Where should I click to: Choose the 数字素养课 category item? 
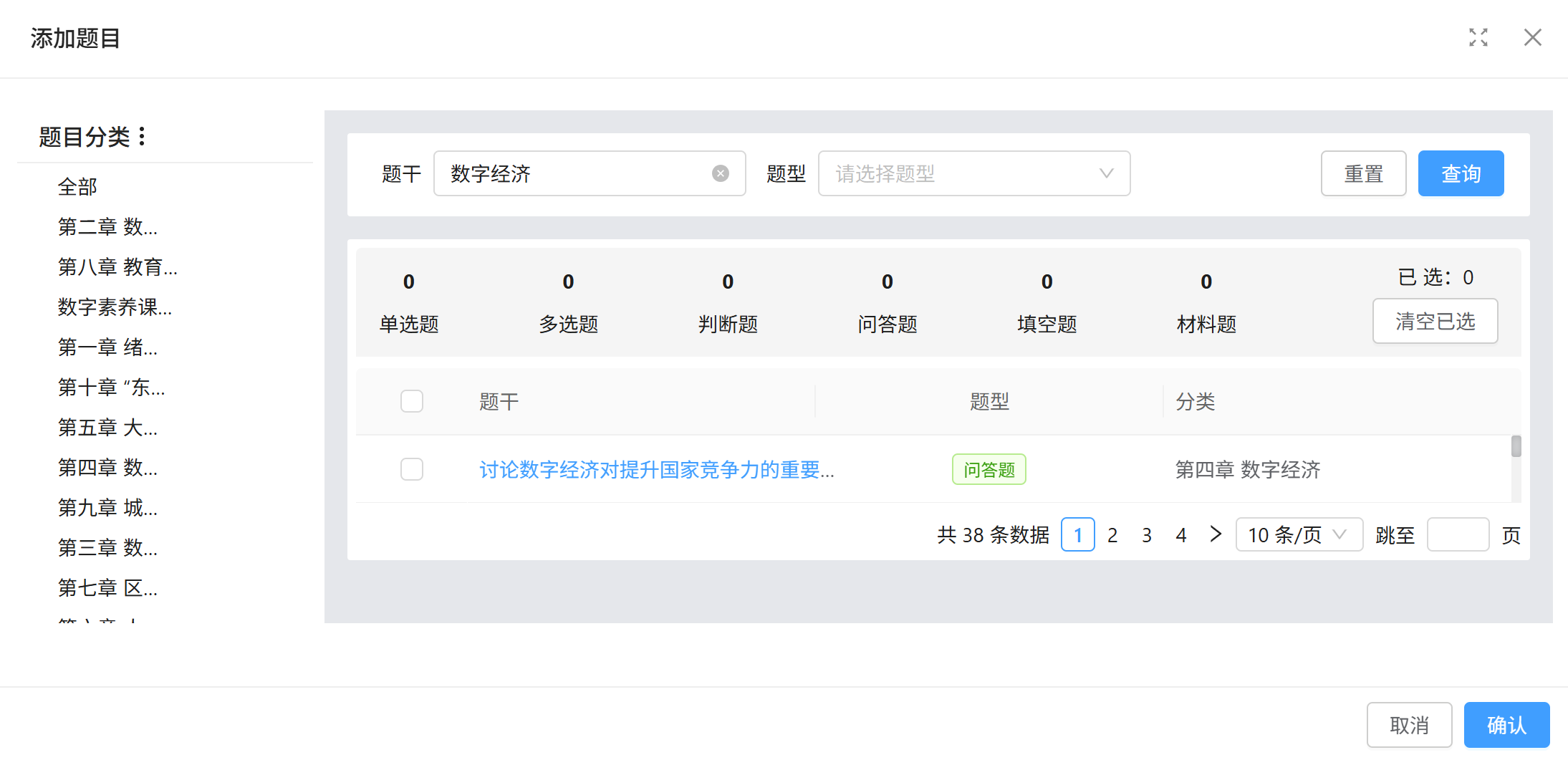pyautogui.click(x=115, y=307)
